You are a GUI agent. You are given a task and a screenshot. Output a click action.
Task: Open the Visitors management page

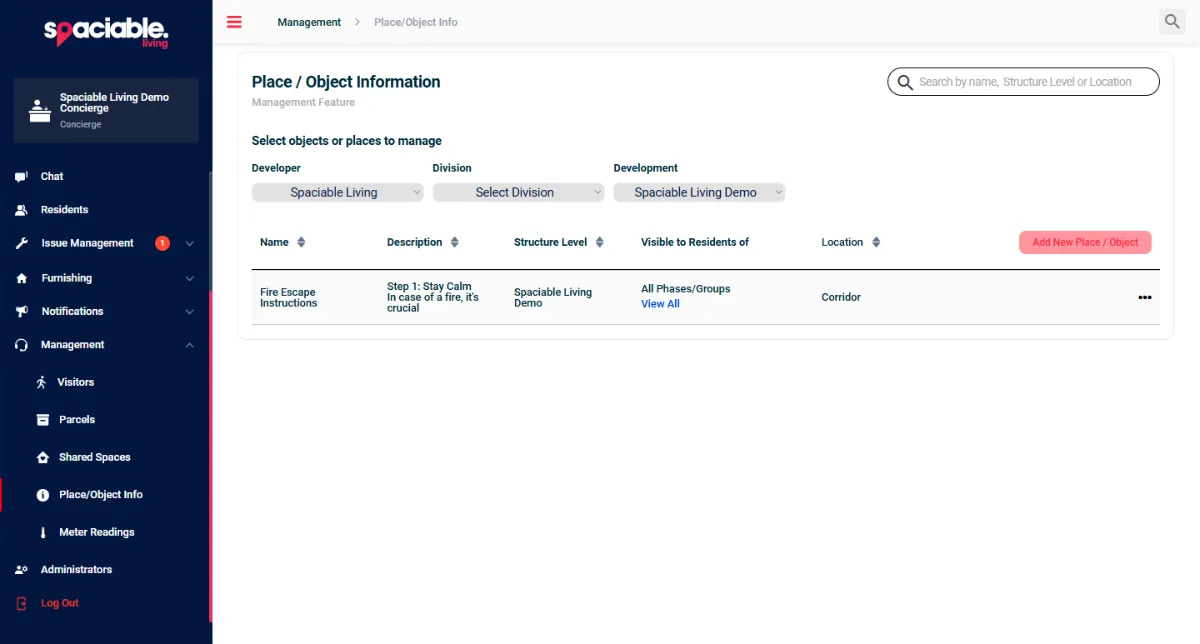click(76, 382)
